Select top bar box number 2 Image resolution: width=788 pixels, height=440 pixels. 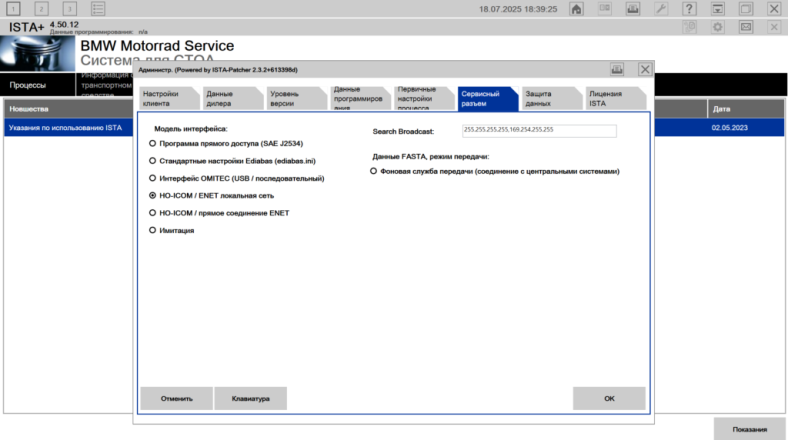pos(41,9)
